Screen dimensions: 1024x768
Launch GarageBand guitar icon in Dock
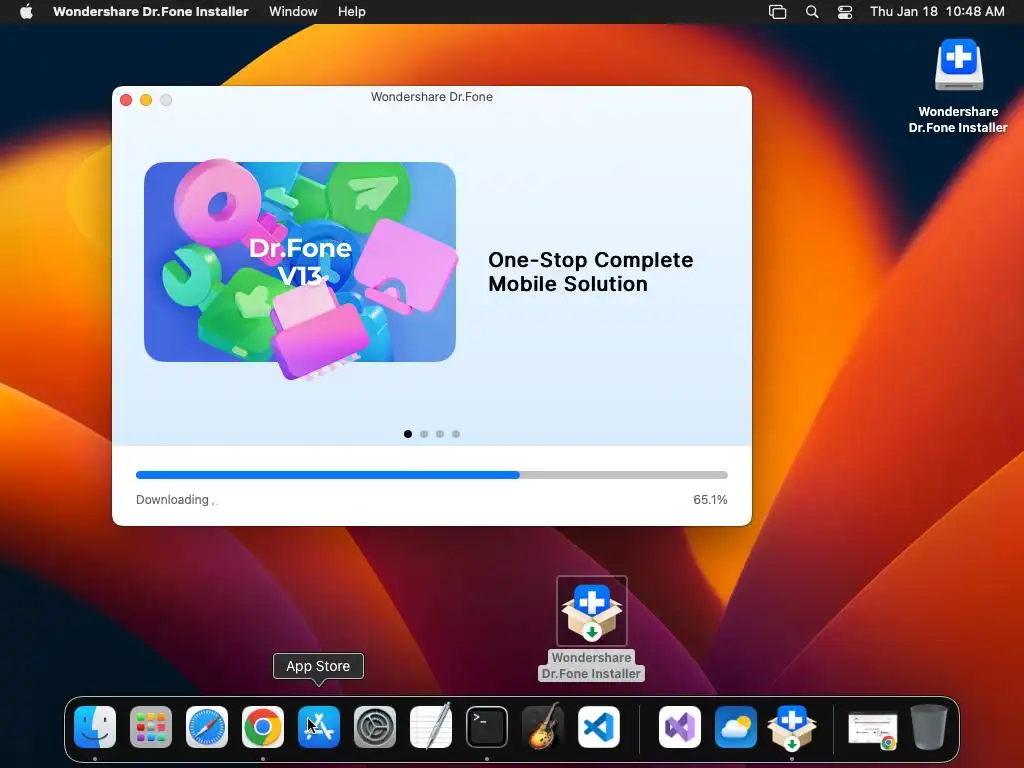(x=543, y=726)
